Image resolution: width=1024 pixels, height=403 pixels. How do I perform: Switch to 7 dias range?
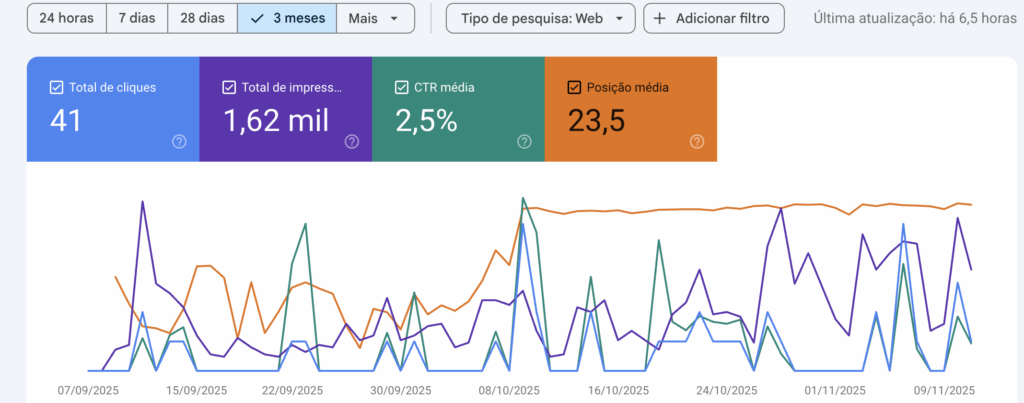(x=136, y=18)
